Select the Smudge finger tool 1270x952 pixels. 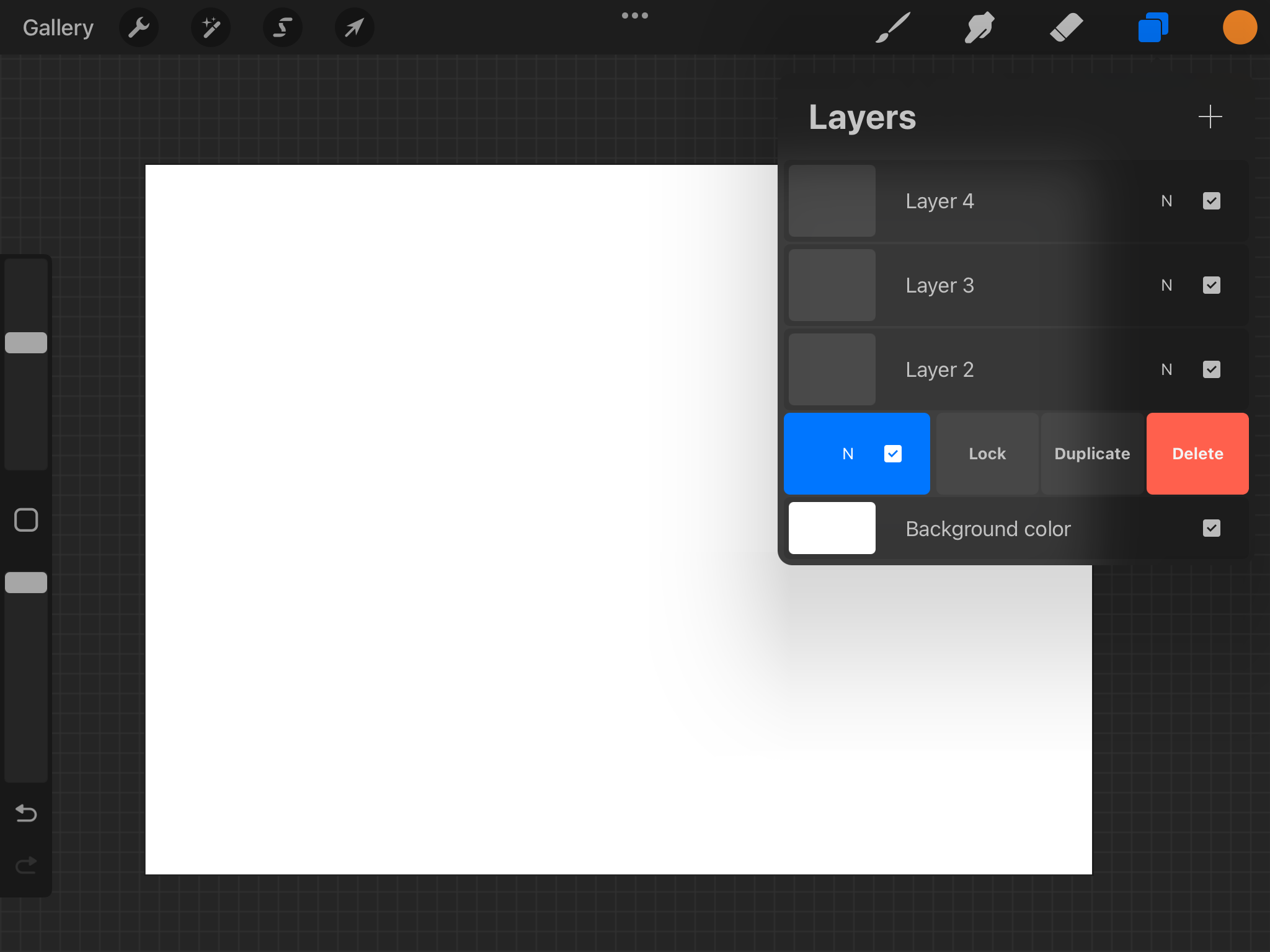point(979,28)
